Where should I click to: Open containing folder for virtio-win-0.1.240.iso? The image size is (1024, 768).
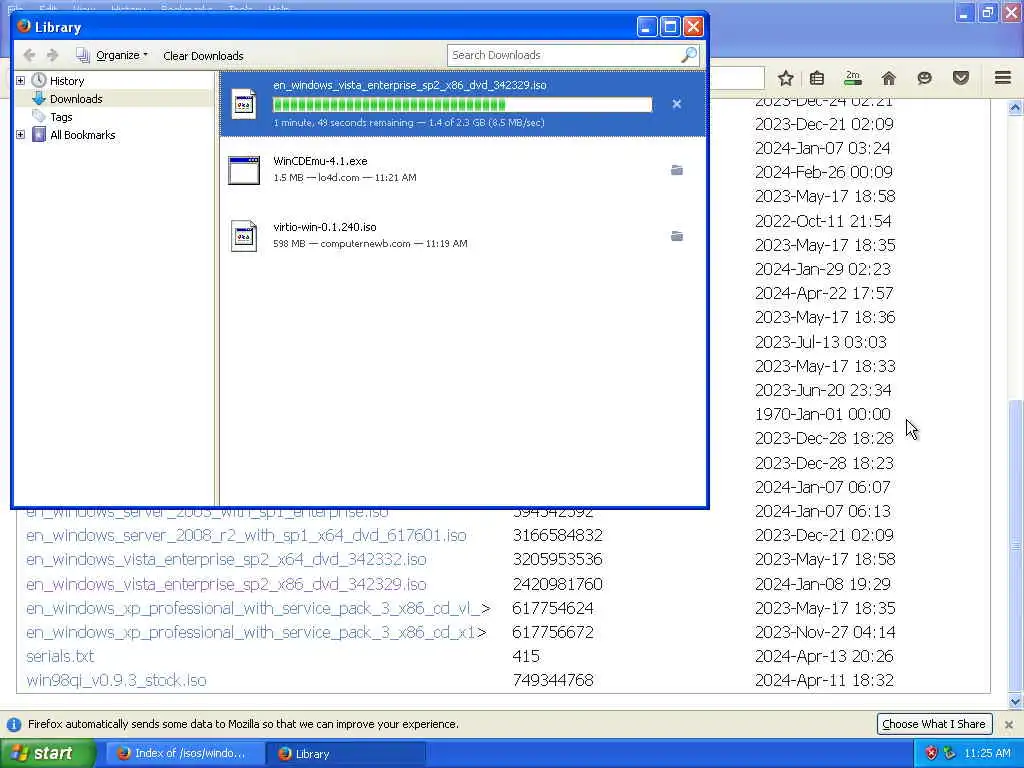pos(677,236)
